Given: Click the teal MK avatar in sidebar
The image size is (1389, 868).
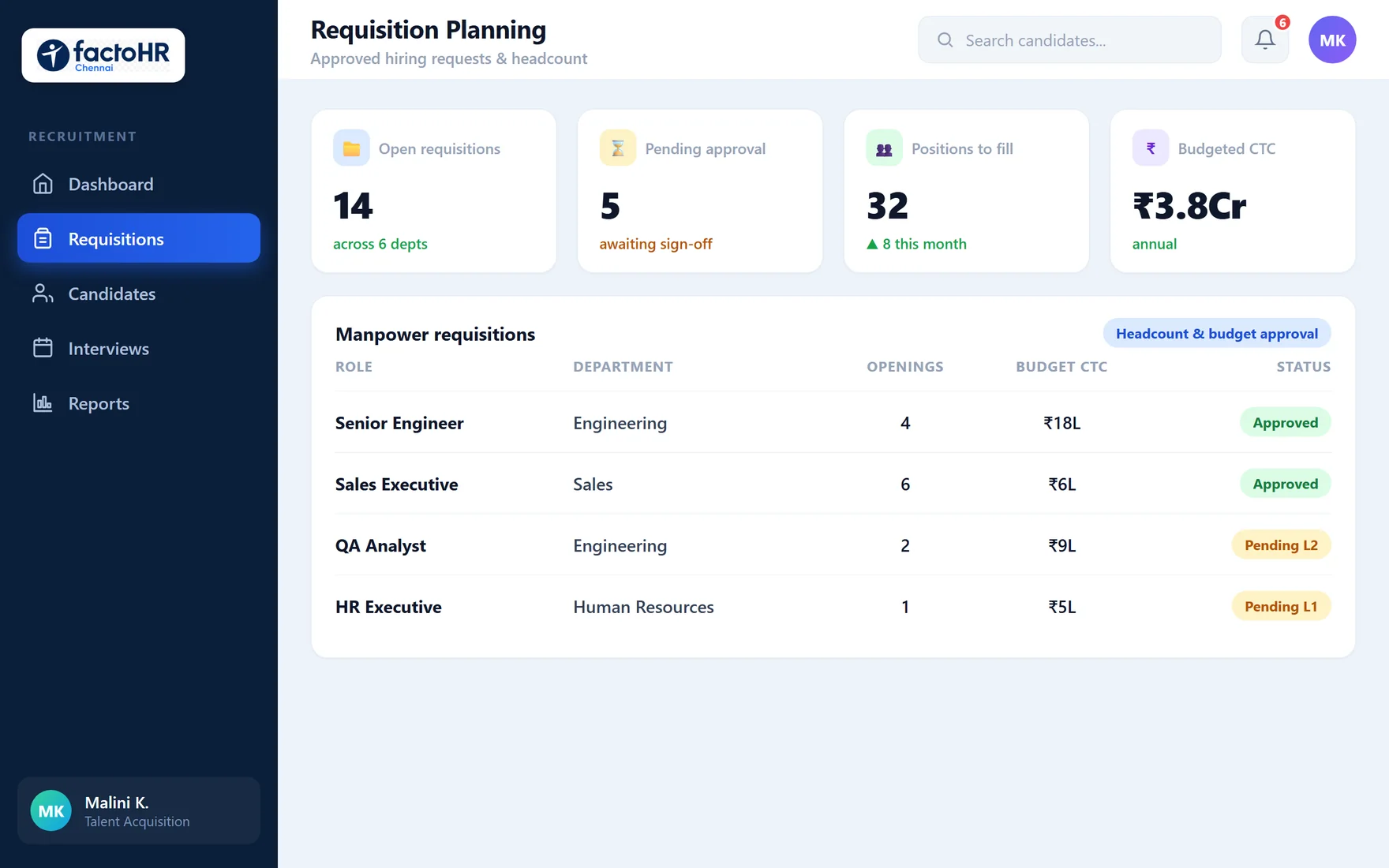Looking at the screenshot, I should pyautogui.click(x=51, y=810).
